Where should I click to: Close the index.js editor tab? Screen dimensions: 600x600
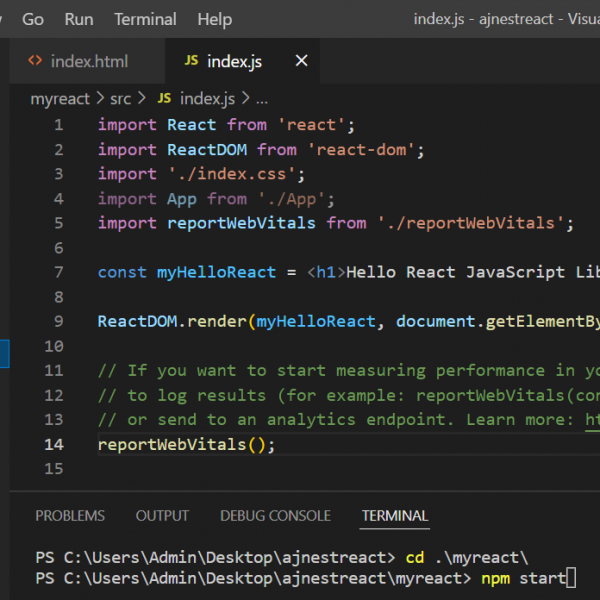[301, 61]
